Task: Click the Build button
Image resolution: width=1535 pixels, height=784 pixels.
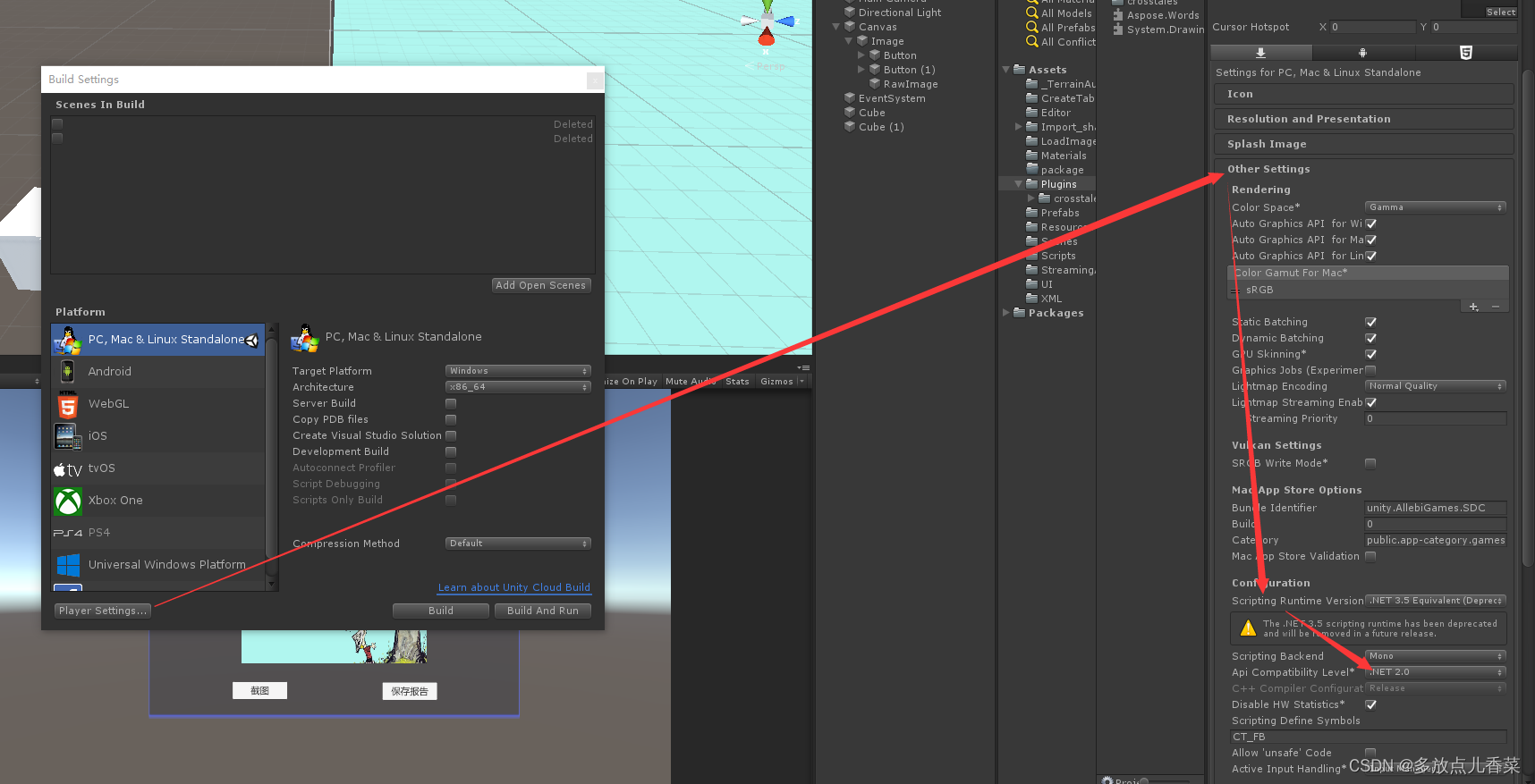Action: [x=440, y=611]
